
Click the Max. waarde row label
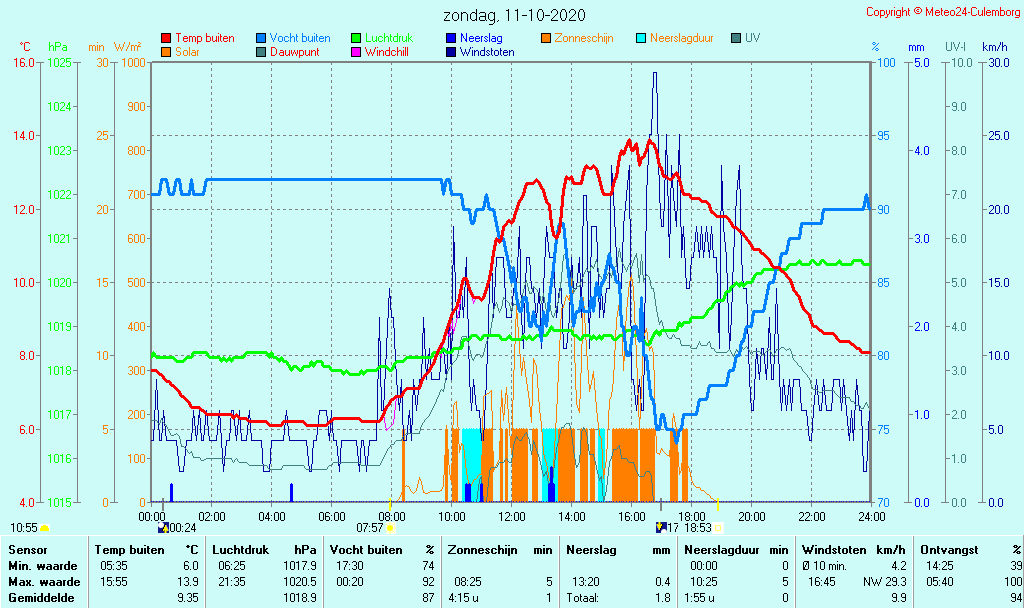point(43,582)
